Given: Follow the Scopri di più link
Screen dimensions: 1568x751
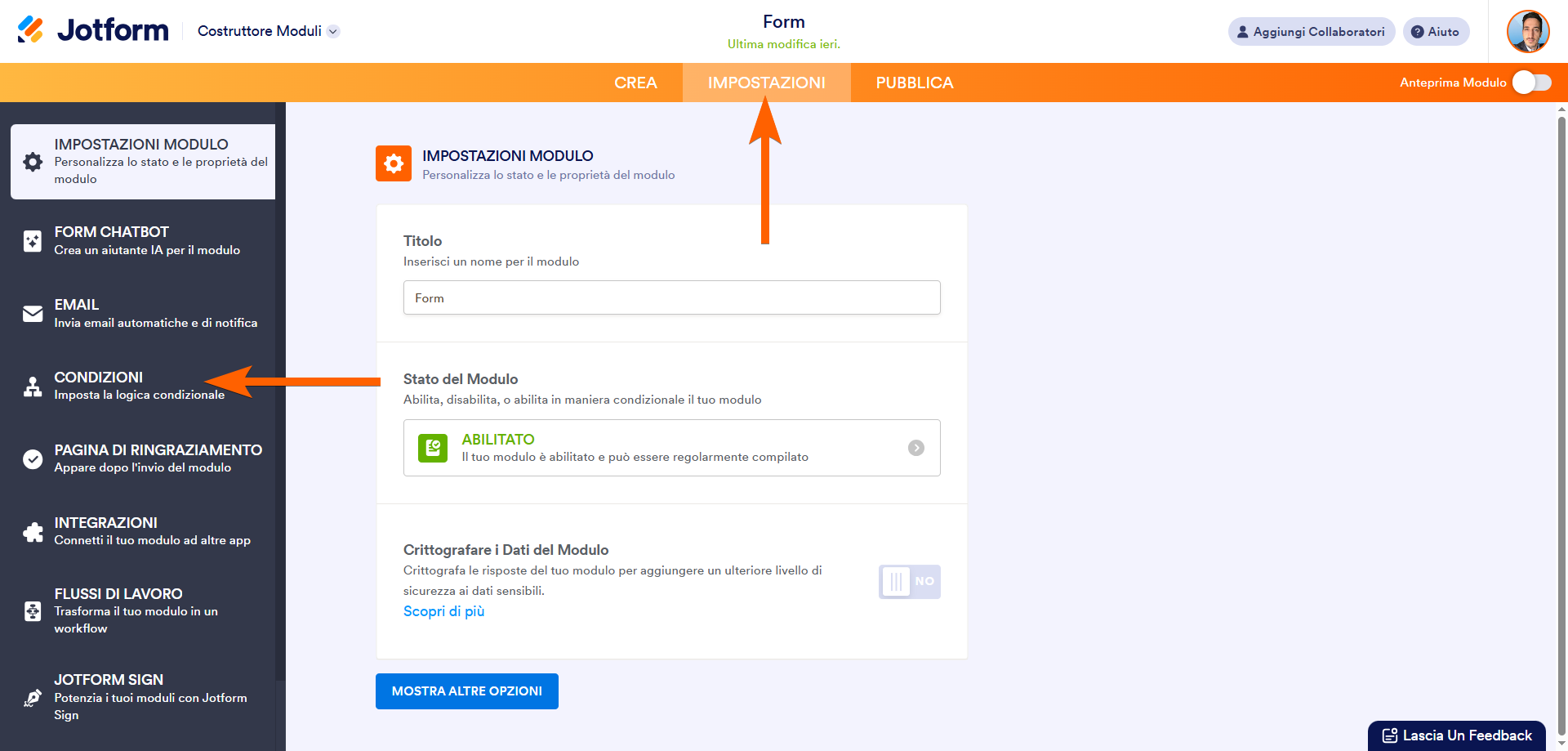Looking at the screenshot, I should click(x=443, y=611).
